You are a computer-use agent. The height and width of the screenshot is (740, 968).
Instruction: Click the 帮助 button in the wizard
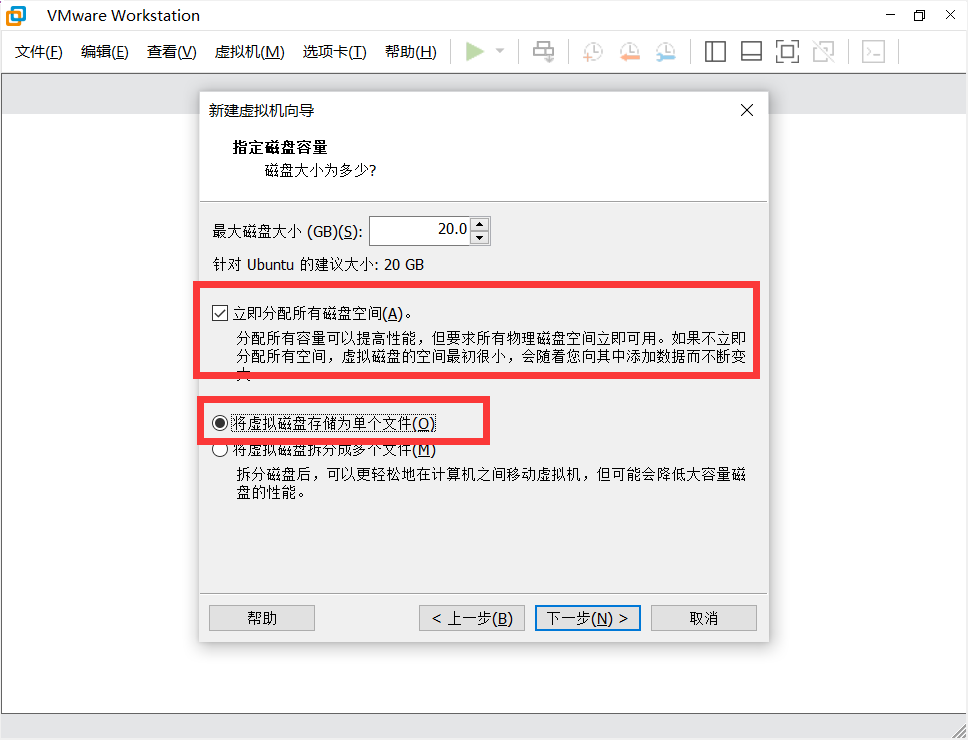pyautogui.click(x=262, y=618)
